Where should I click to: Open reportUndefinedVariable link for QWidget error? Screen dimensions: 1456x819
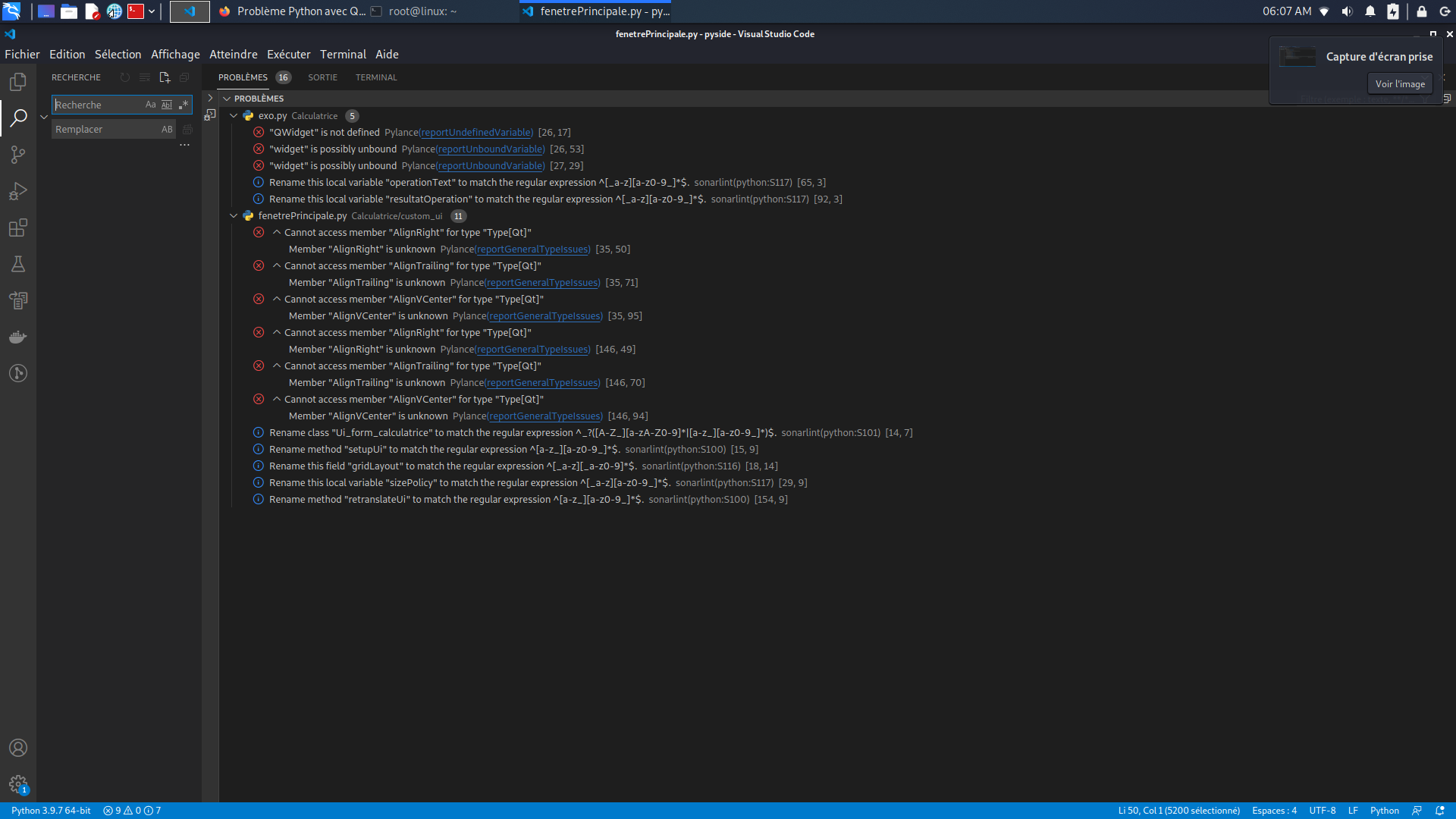pos(476,133)
